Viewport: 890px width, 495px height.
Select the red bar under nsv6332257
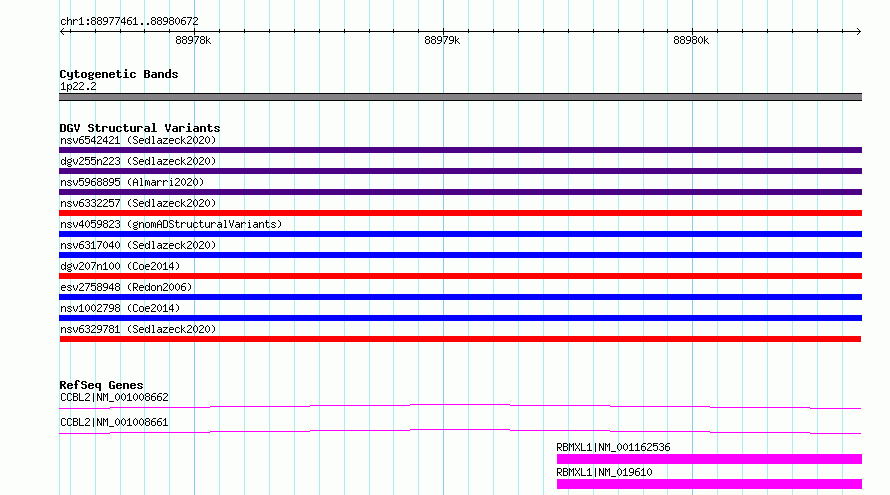(x=460, y=213)
